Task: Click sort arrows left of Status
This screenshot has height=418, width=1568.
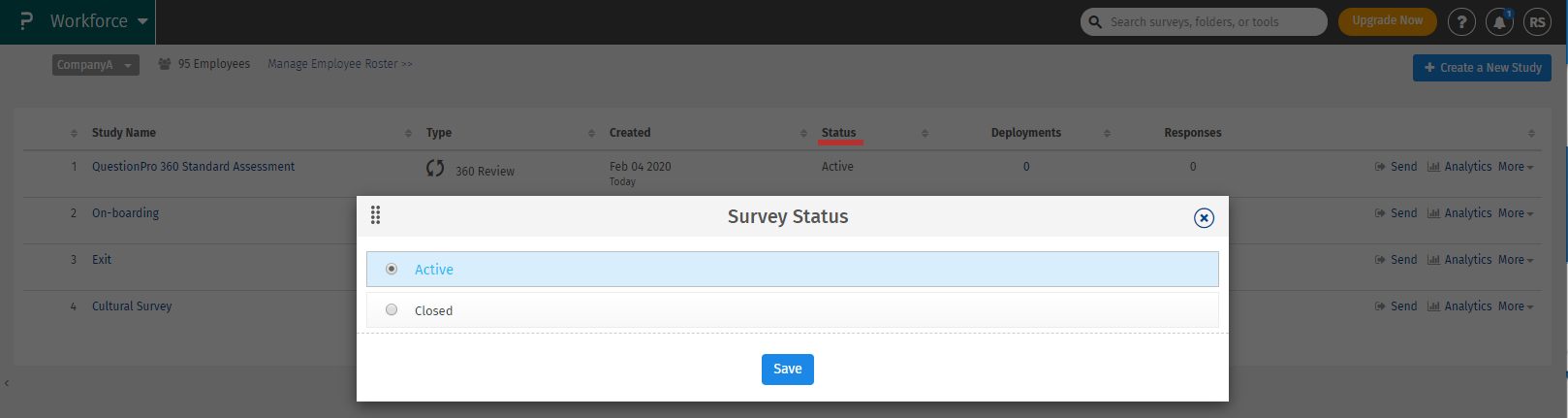Action: [x=803, y=133]
